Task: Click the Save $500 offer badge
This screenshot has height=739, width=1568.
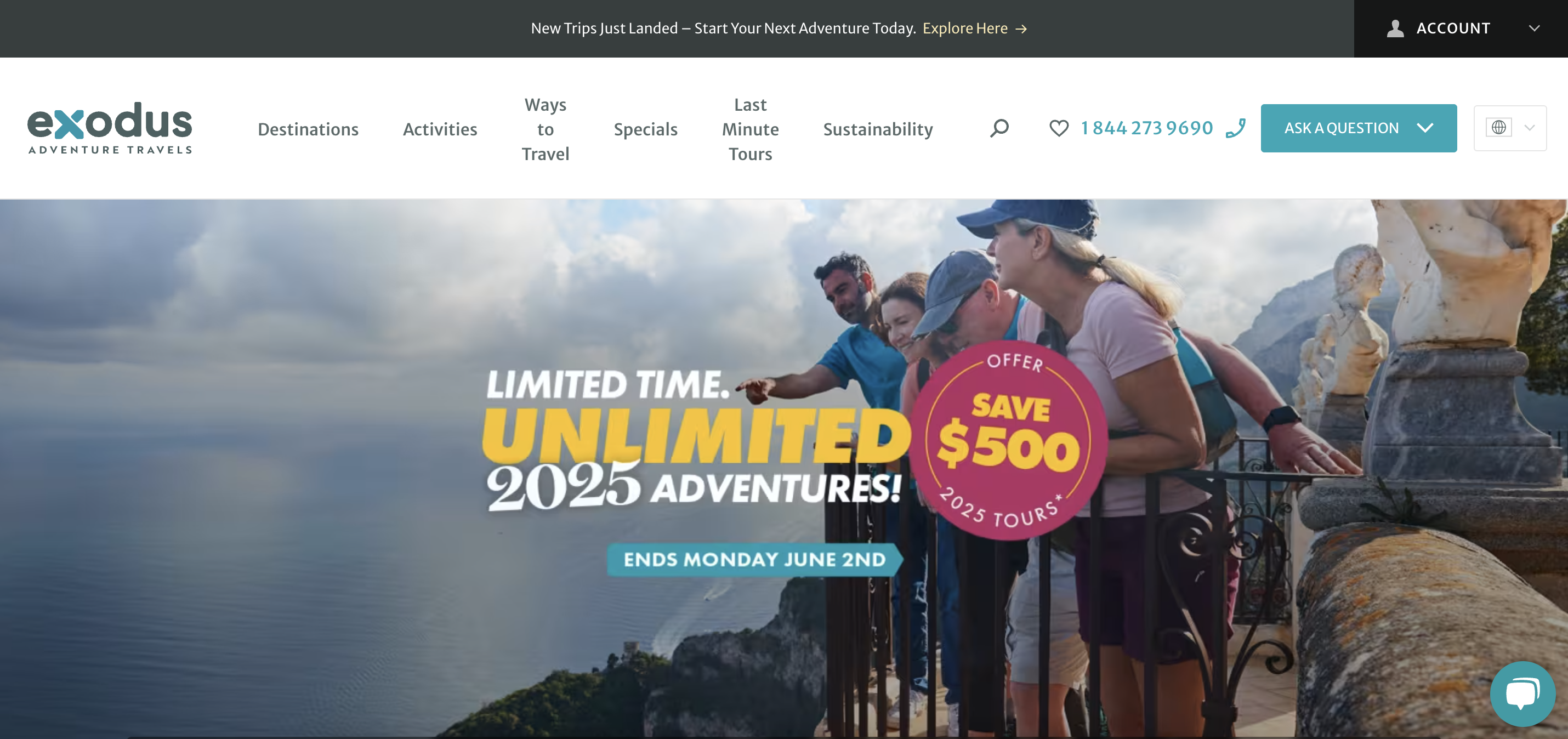Action: point(1008,441)
